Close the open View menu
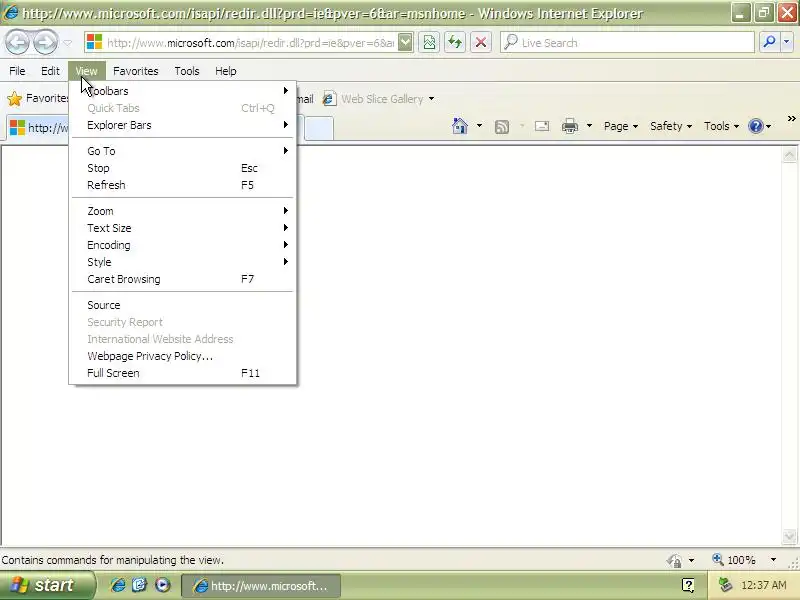Viewport: 800px width, 600px height. [86, 71]
